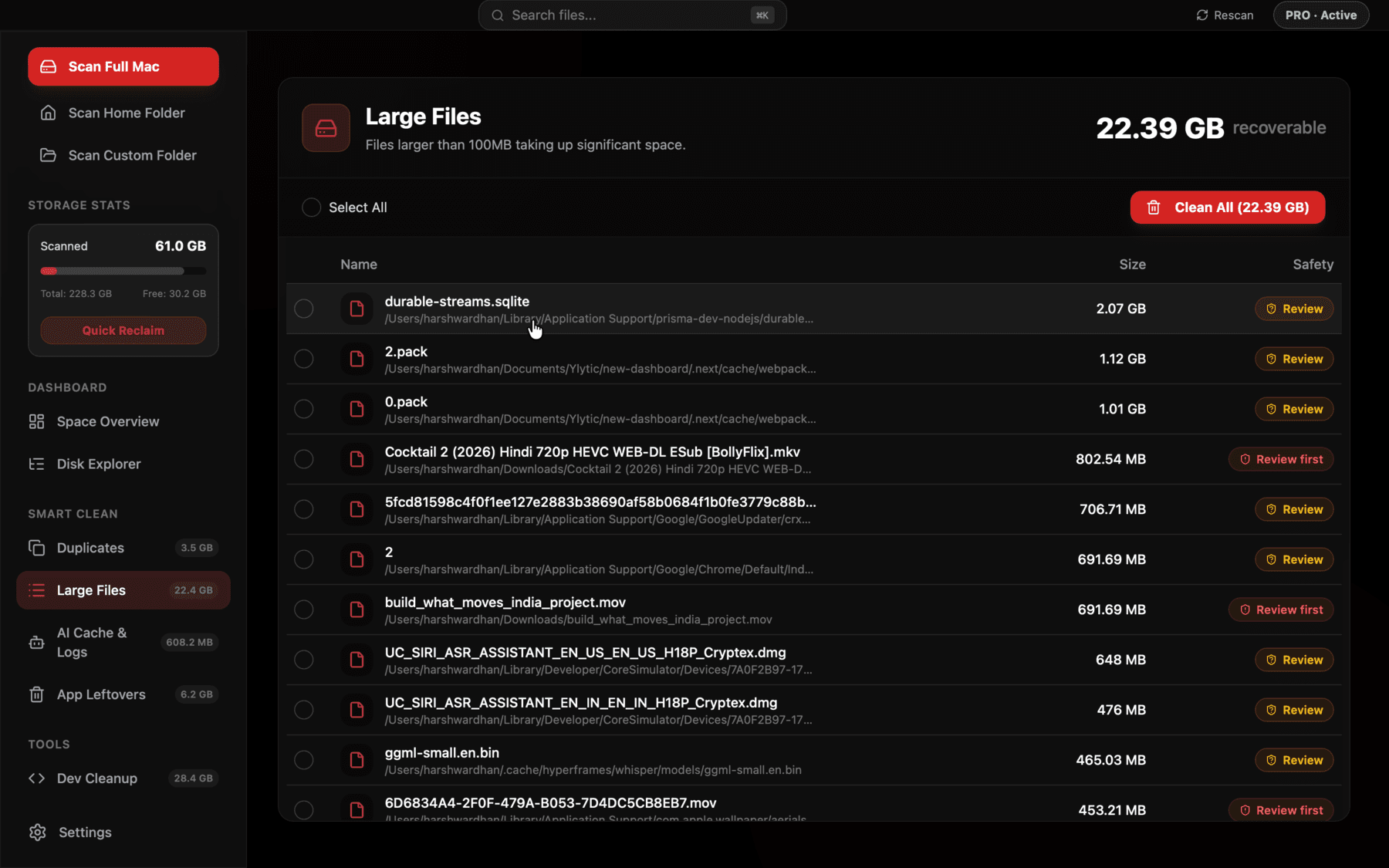
Task: Click the Large Files sidebar list icon
Action: coord(36,590)
